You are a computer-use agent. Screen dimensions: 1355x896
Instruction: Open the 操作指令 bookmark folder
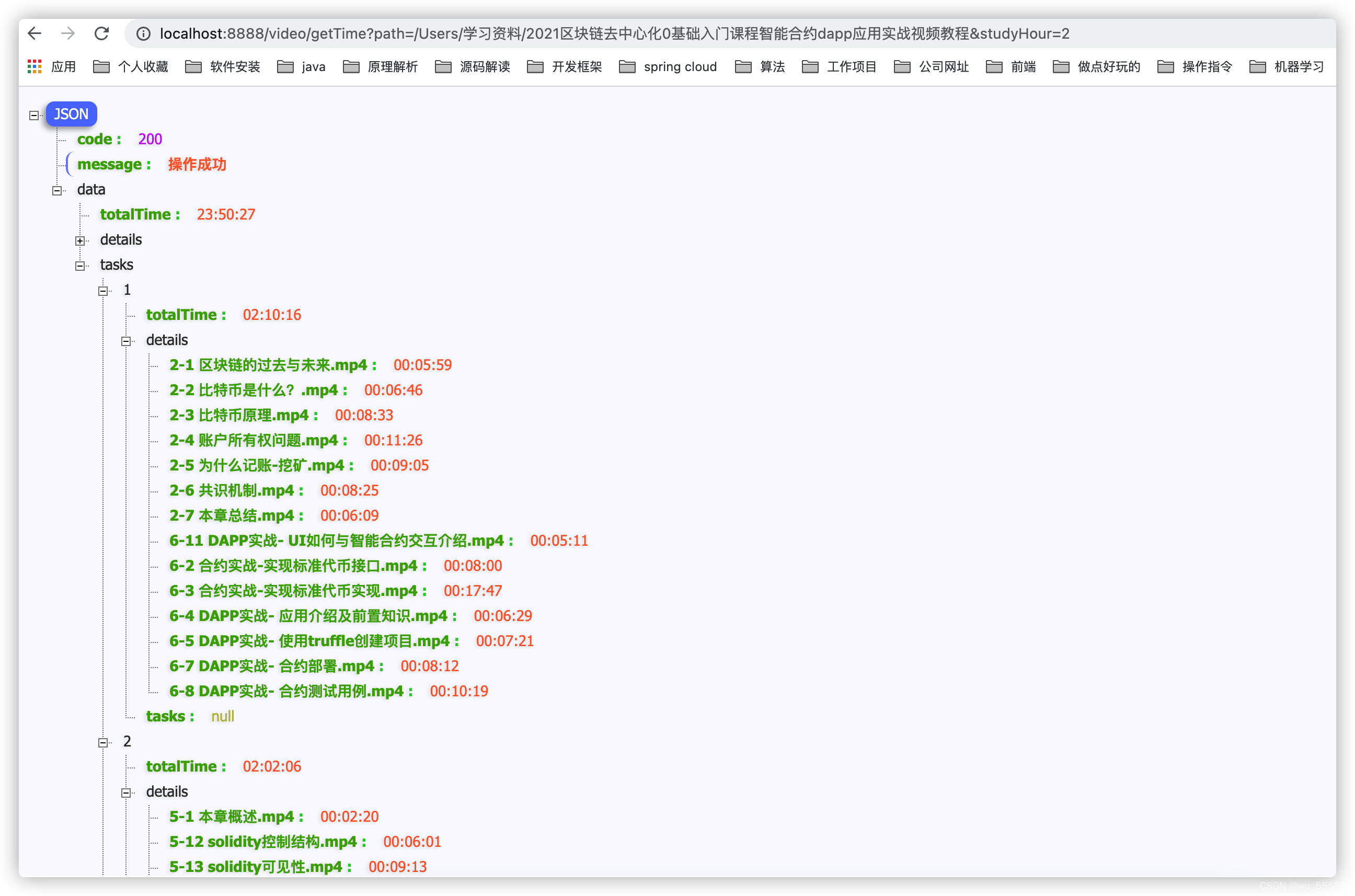point(1195,67)
